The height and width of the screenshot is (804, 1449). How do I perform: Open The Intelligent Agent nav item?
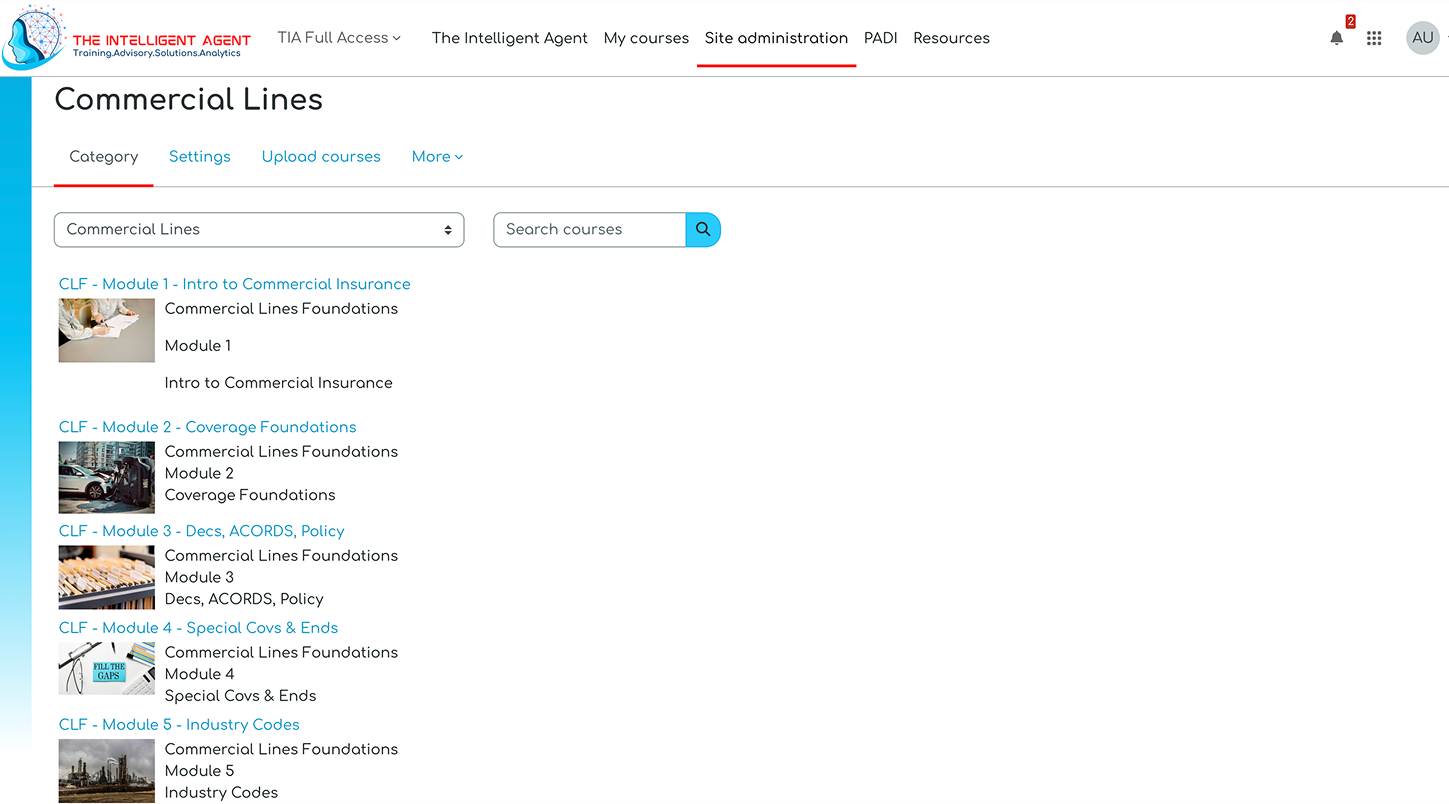[x=509, y=38]
